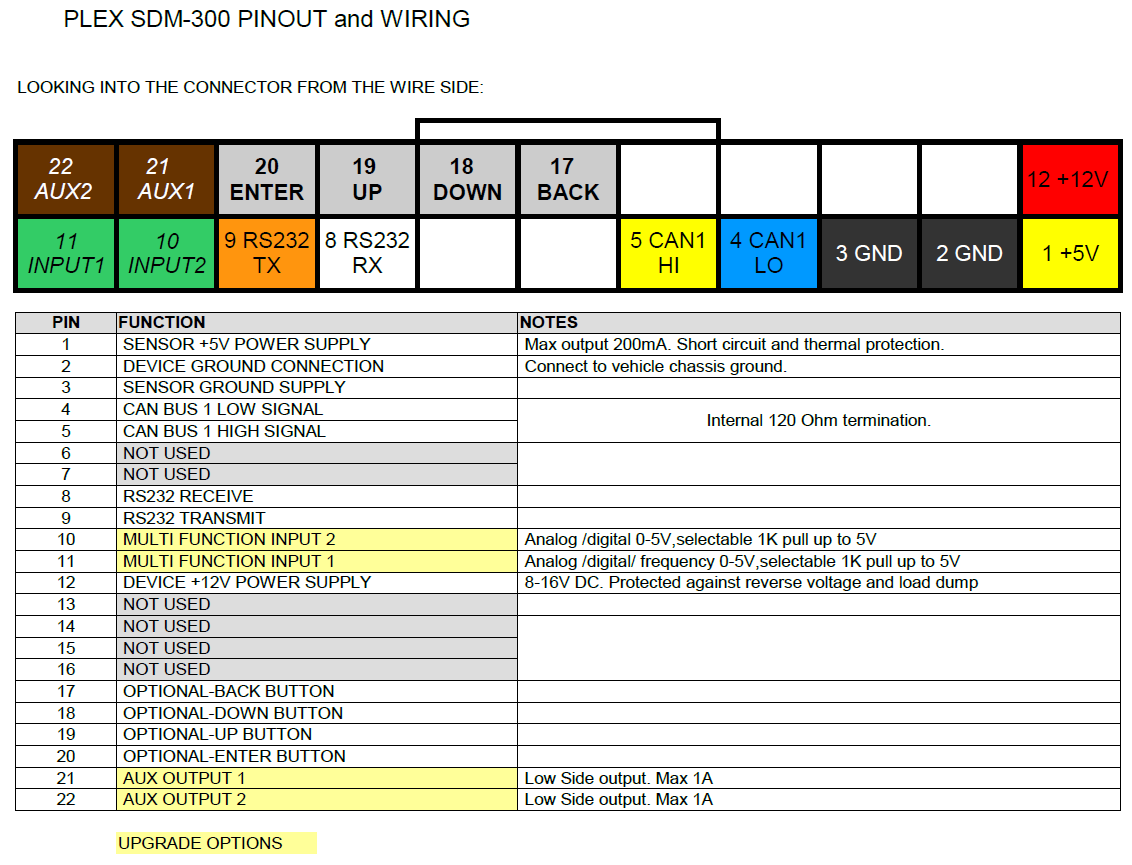Select DEVICE +12V POWER SUPPLY text
The width and height of the screenshot is (1132, 865).
pyautogui.click(x=247, y=583)
